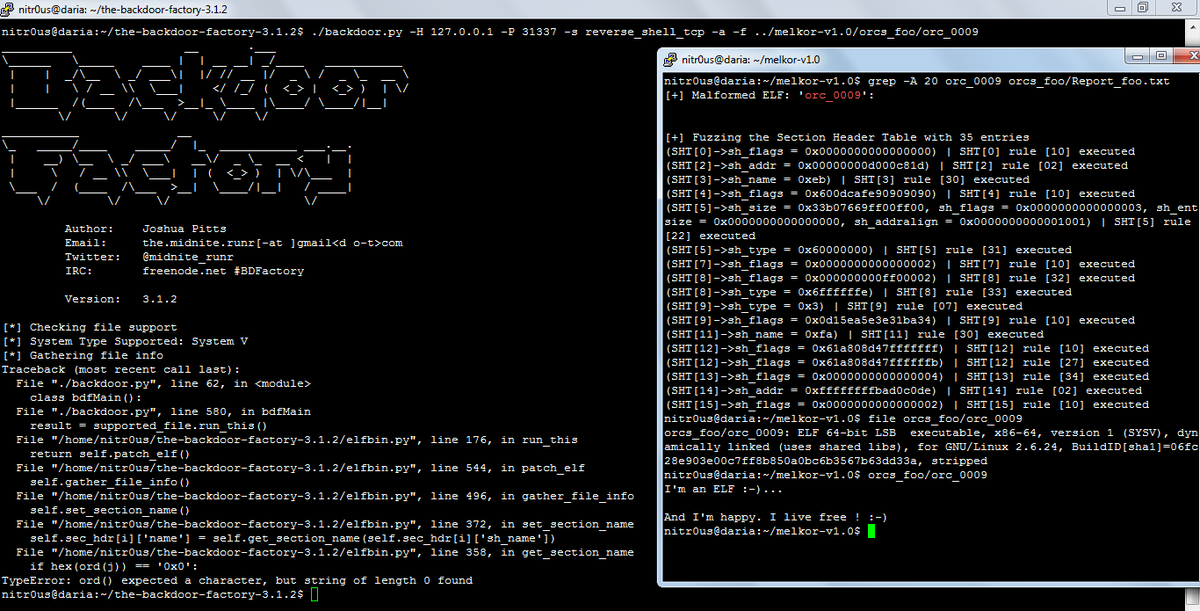Click "[+] Malformed ELF: 'orc_0009':" line
This screenshot has height=611, width=1200.
pyautogui.click(x=768, y=95)
